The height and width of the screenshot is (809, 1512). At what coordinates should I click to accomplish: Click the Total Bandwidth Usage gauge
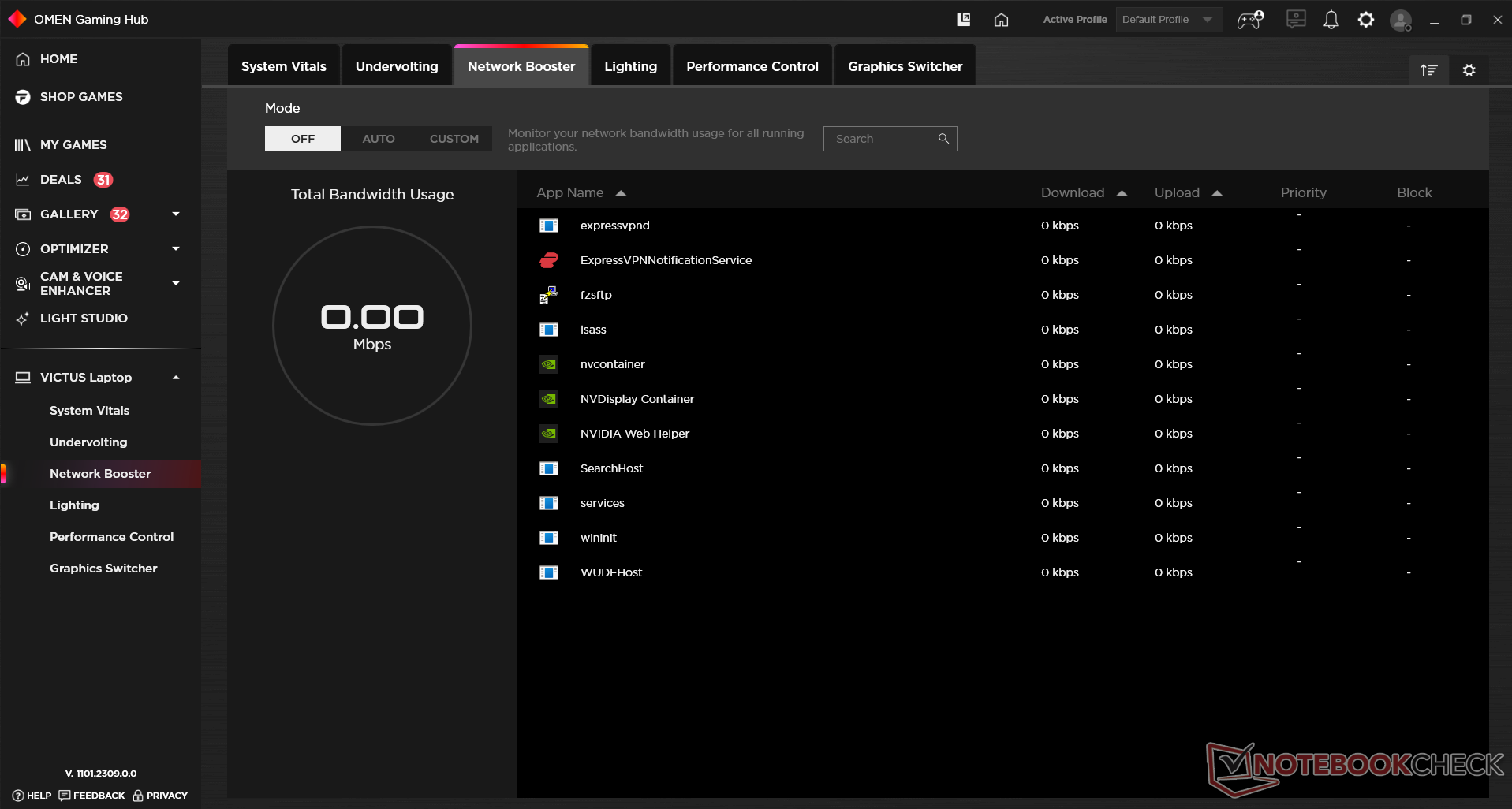[x=372, y=326]
